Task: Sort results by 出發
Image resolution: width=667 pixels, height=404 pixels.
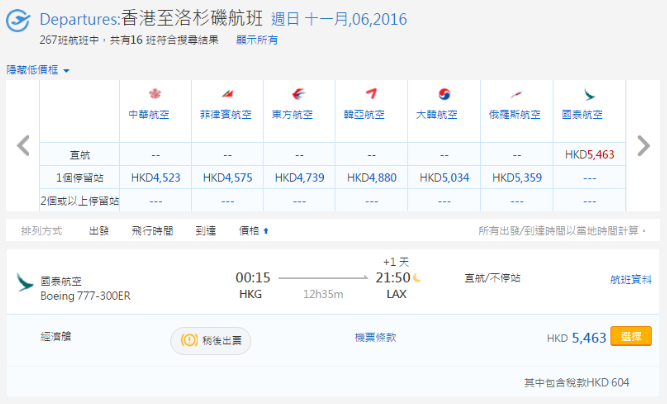Action: 99,231
